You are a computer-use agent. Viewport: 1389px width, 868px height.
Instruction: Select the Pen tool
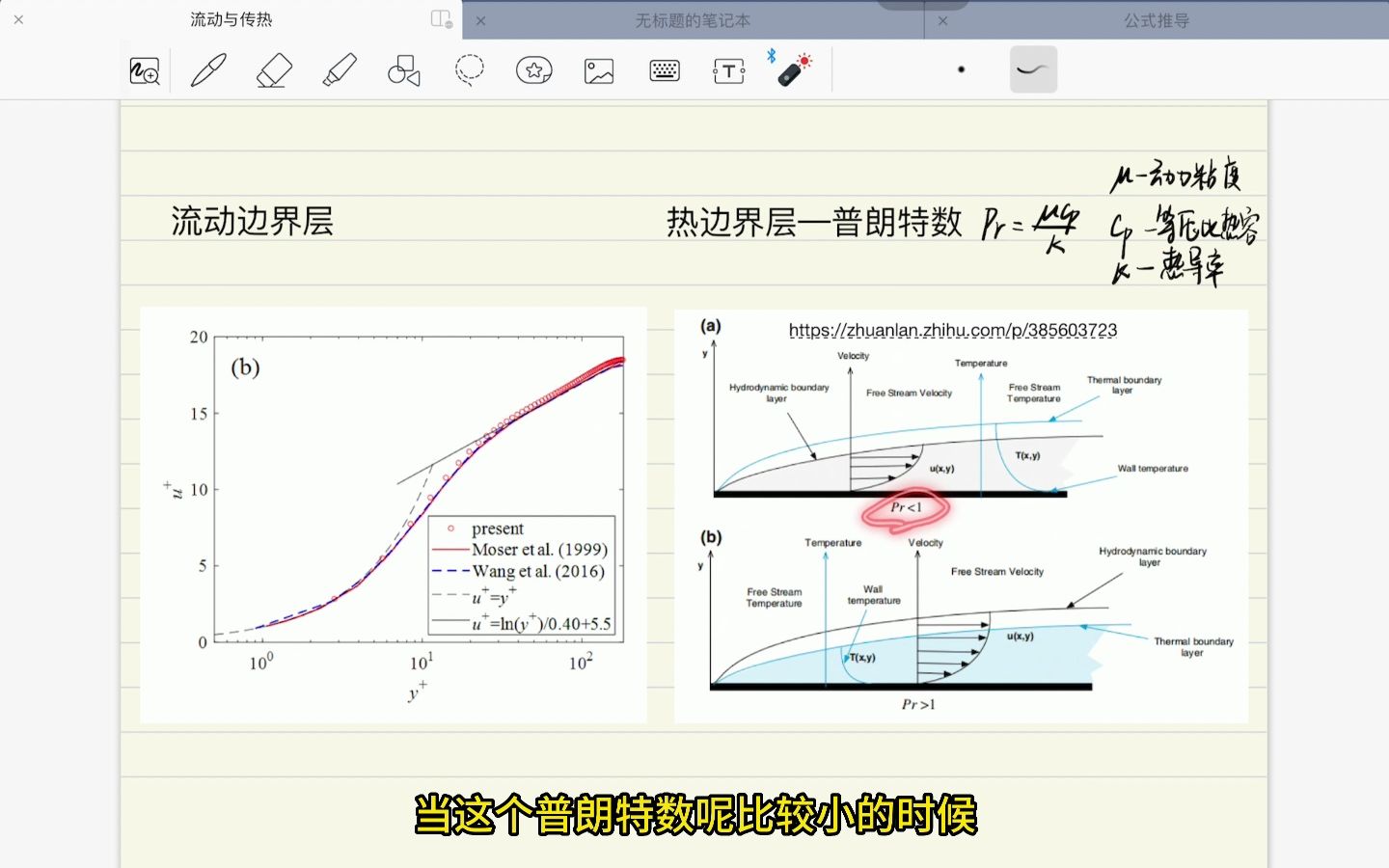tap(208, 69)
